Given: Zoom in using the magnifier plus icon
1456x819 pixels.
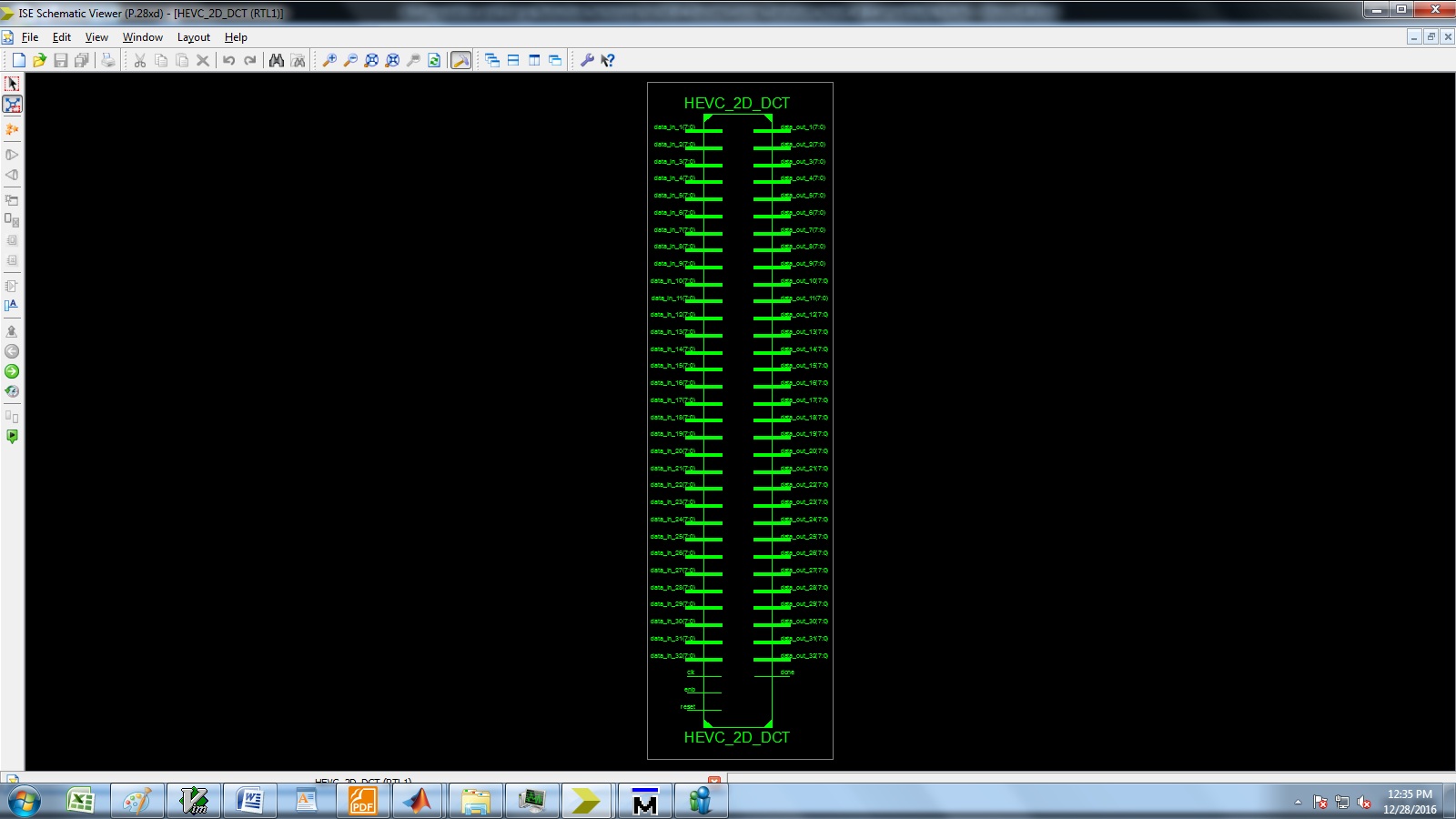Looking at the screenshot, I should click(x=329, y=60).
